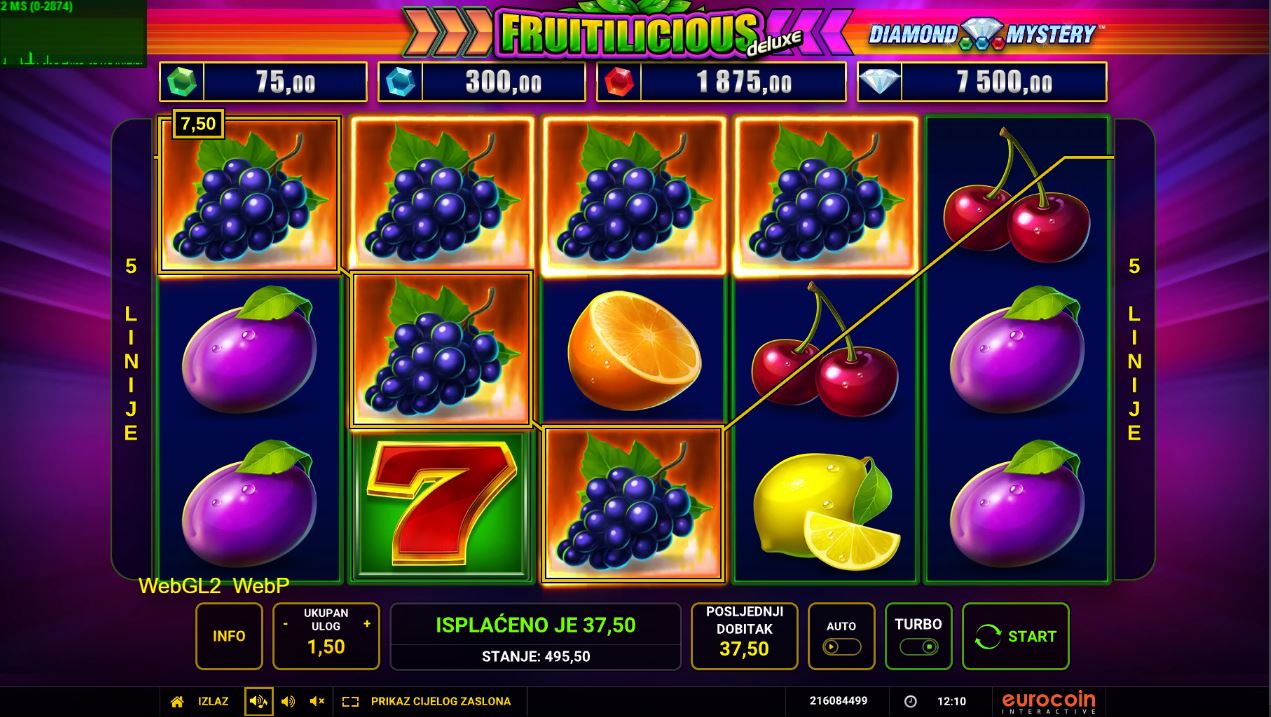Increase bet with the plus button
This screenshot has height=717, width=1271.
[367, 624]
